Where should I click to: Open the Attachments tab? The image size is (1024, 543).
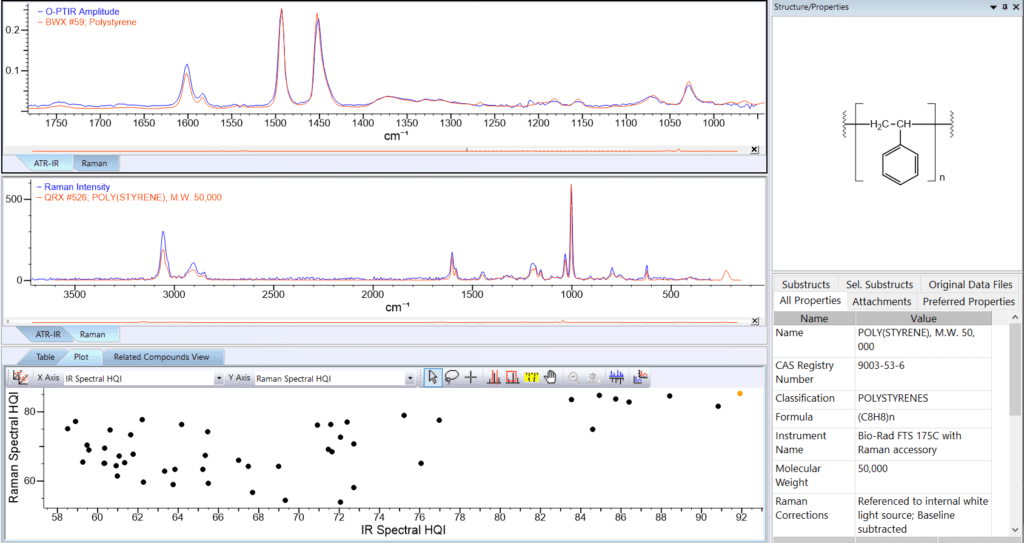(x=881, y=301)
